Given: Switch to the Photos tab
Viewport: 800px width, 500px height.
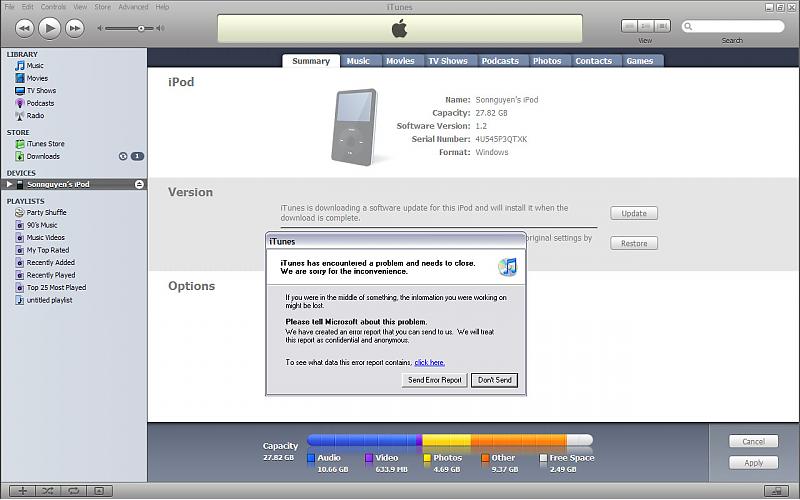Looking at the screenshot, I should pos(546,61).
